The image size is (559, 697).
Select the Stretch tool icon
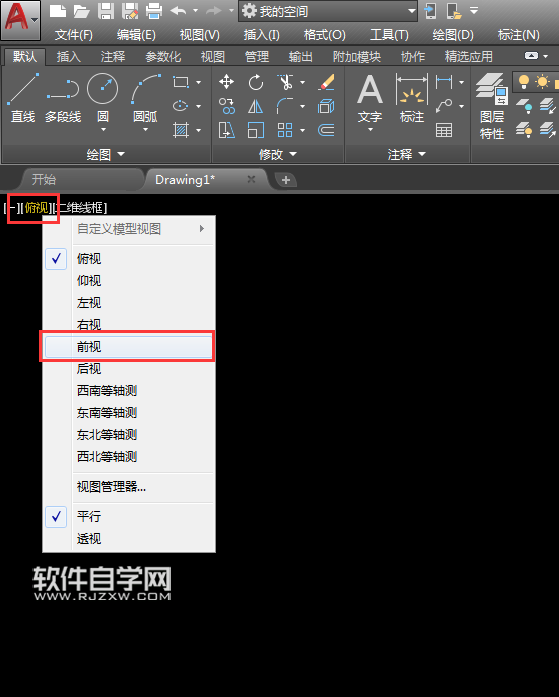[227, 130]
